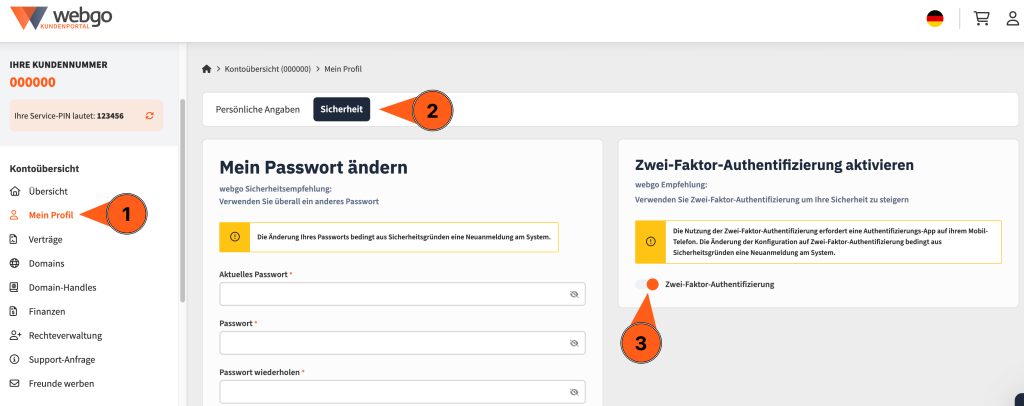The height and width of the screenshot is (406, 1024).
Task: Click the Zwei-Faktor-Authentifizierung toggle label
Action: click(719, 285)
